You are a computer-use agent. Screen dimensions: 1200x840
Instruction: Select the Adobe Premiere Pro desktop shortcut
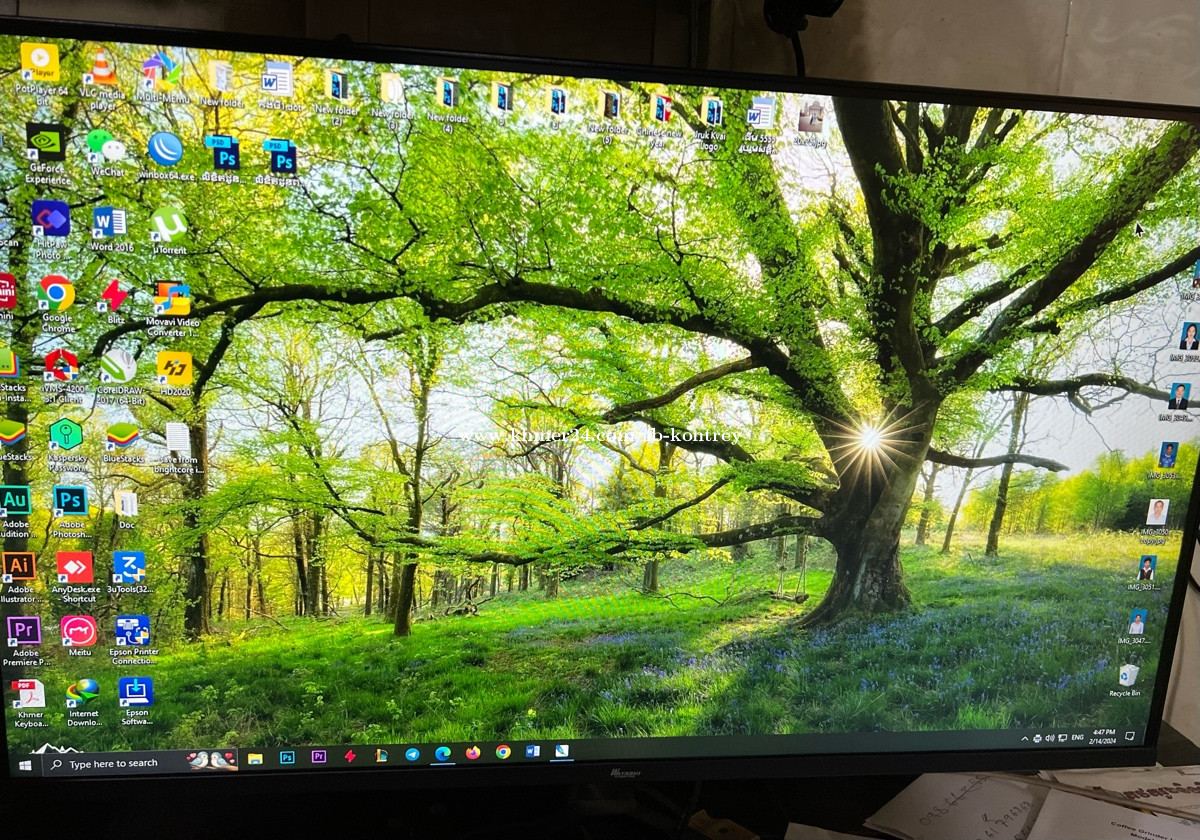pyautogui.click(x=25, y=641)
